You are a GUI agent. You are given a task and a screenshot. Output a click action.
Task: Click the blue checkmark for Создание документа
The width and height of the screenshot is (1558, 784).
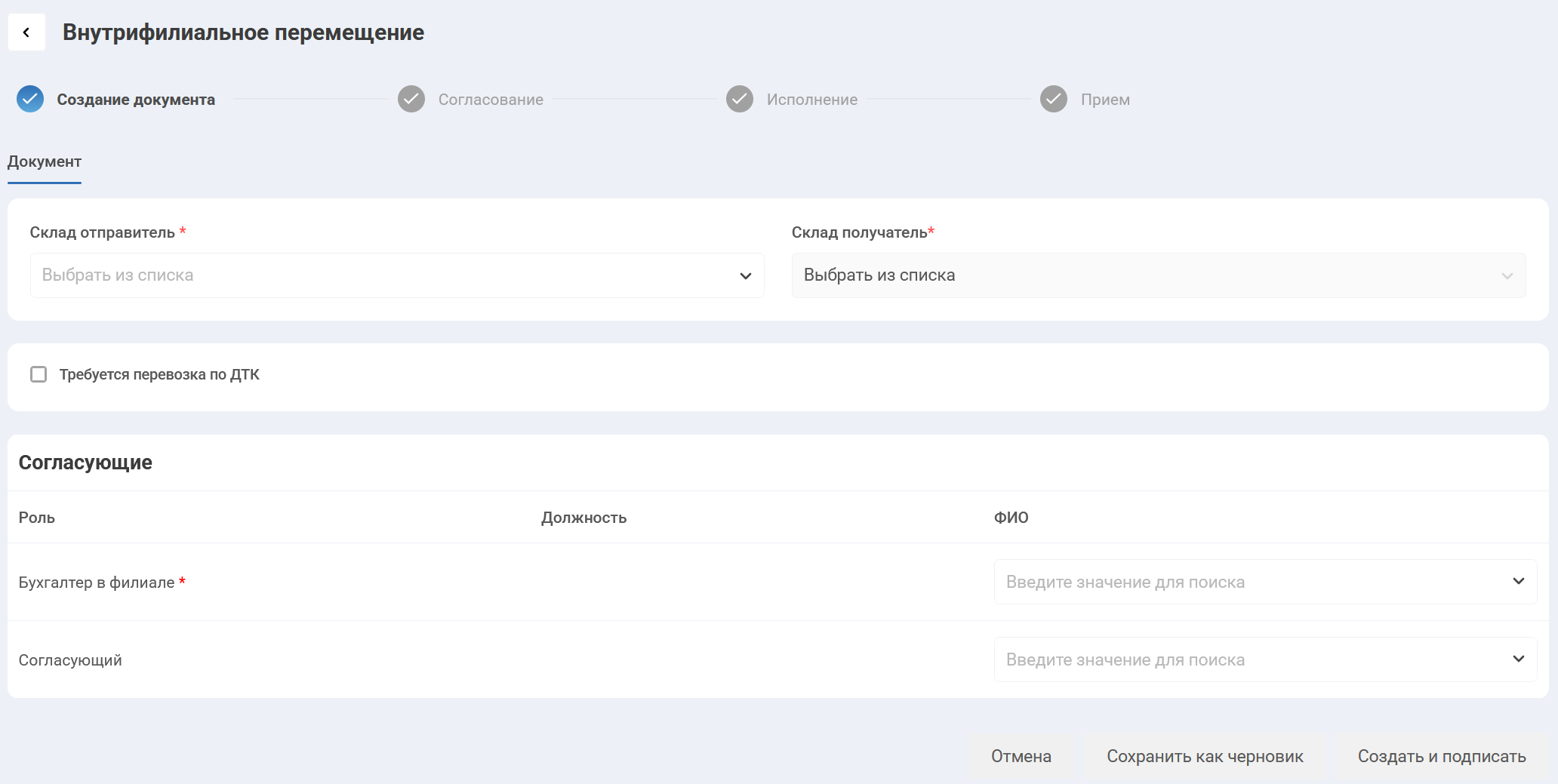point(30,99)
